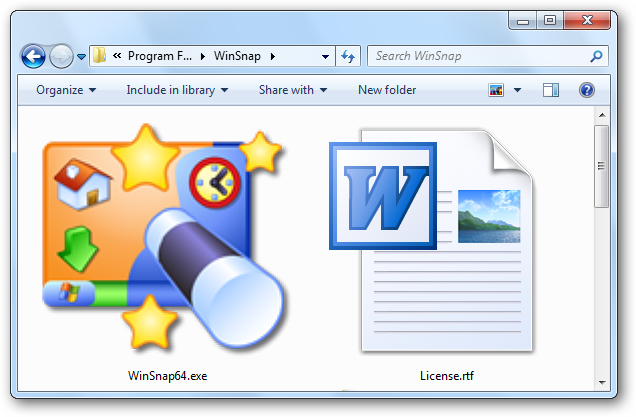Expand the Include in library menu
This screenshot has width=636, height=417.
177,90
